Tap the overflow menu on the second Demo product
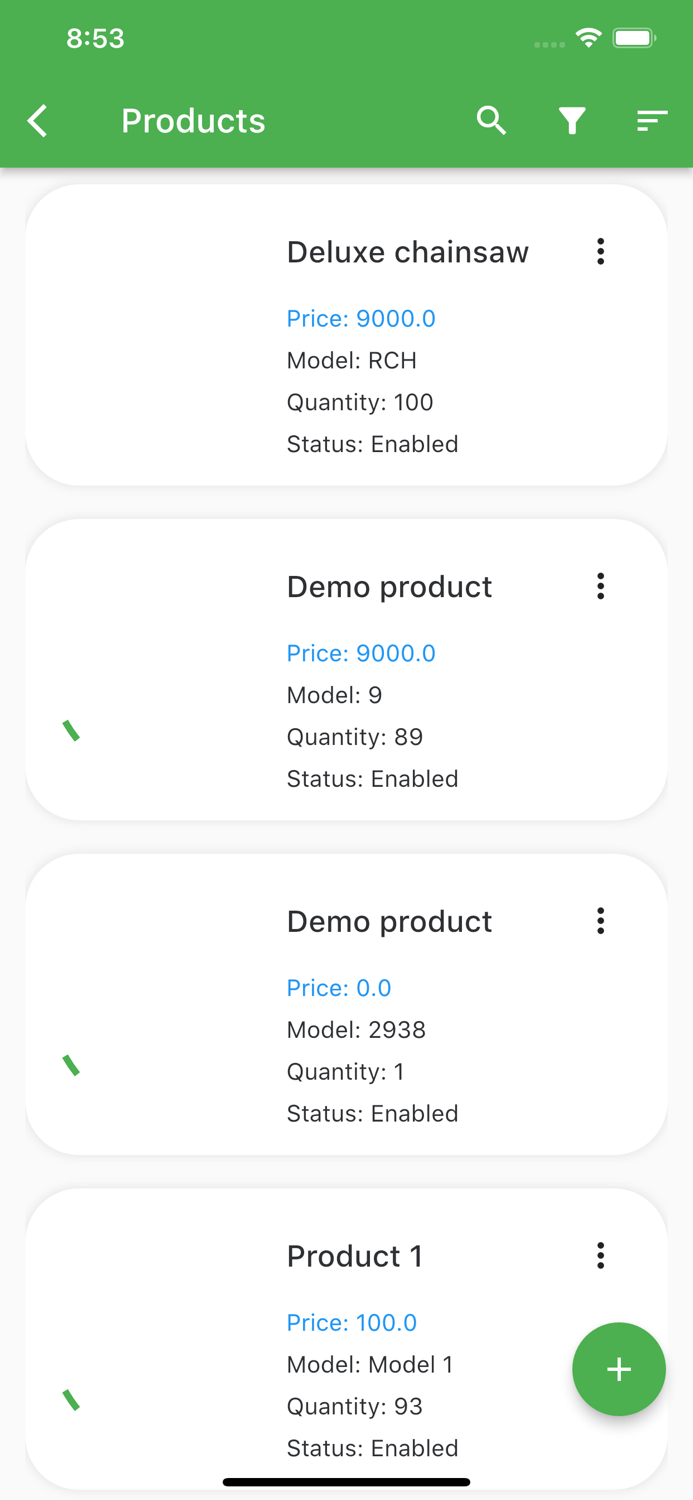 point(600,921)
